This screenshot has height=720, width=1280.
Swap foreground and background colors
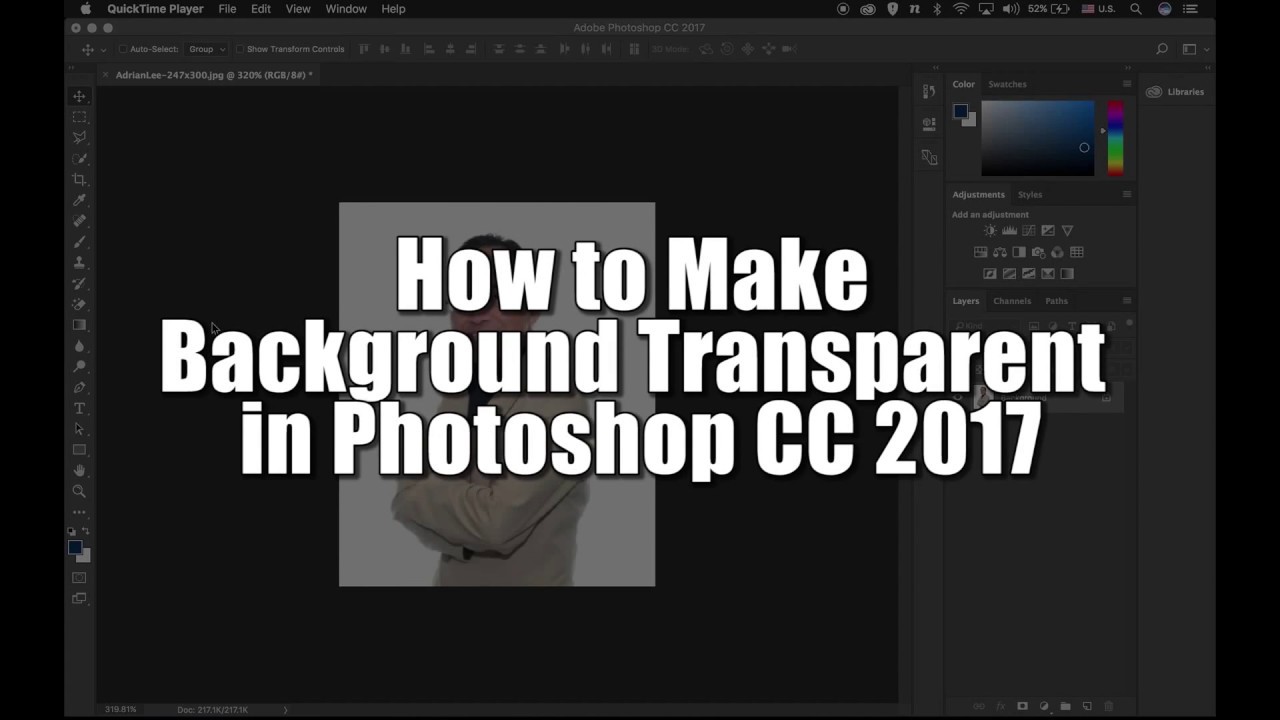(87, 532)
